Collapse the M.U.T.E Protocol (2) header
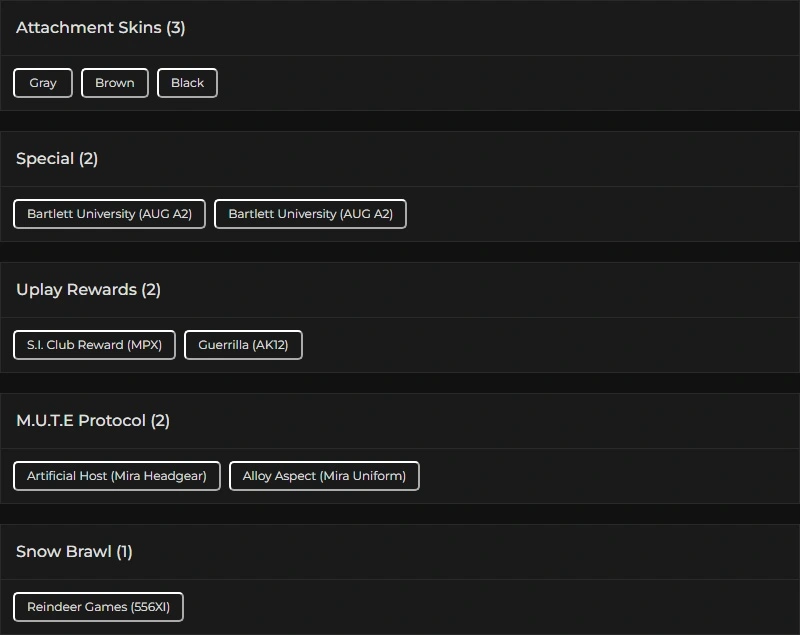This screenshot has height=635, width=800. coord(93,421)
